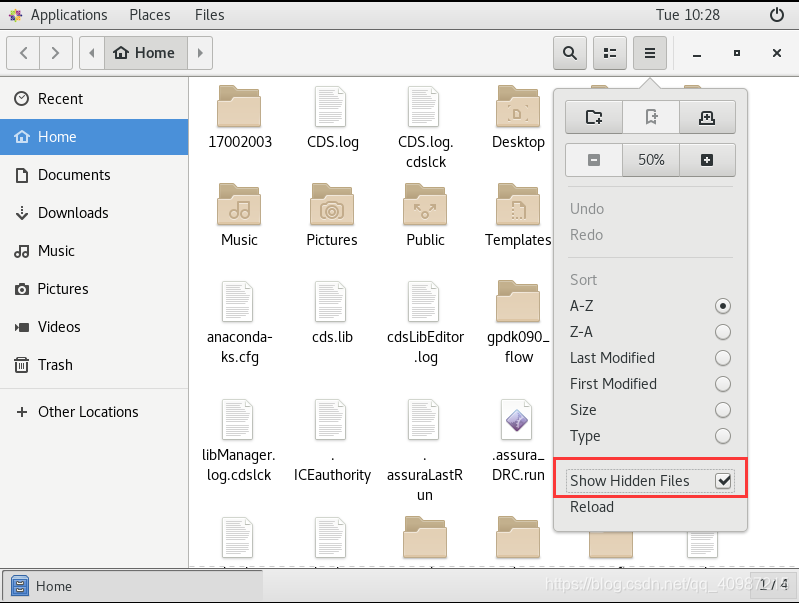The height and width of the screenshot is (603, 799).
Task: Close the hamburger view menu
Action: click(650, 53)
